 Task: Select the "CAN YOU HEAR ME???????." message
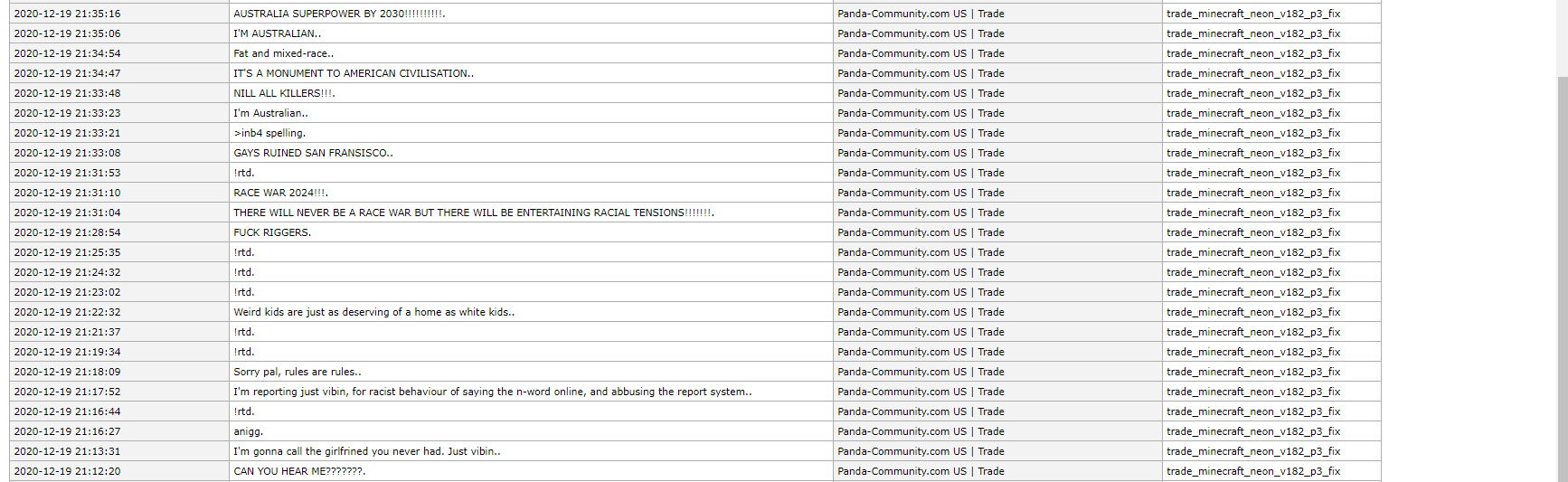(299, 471)
